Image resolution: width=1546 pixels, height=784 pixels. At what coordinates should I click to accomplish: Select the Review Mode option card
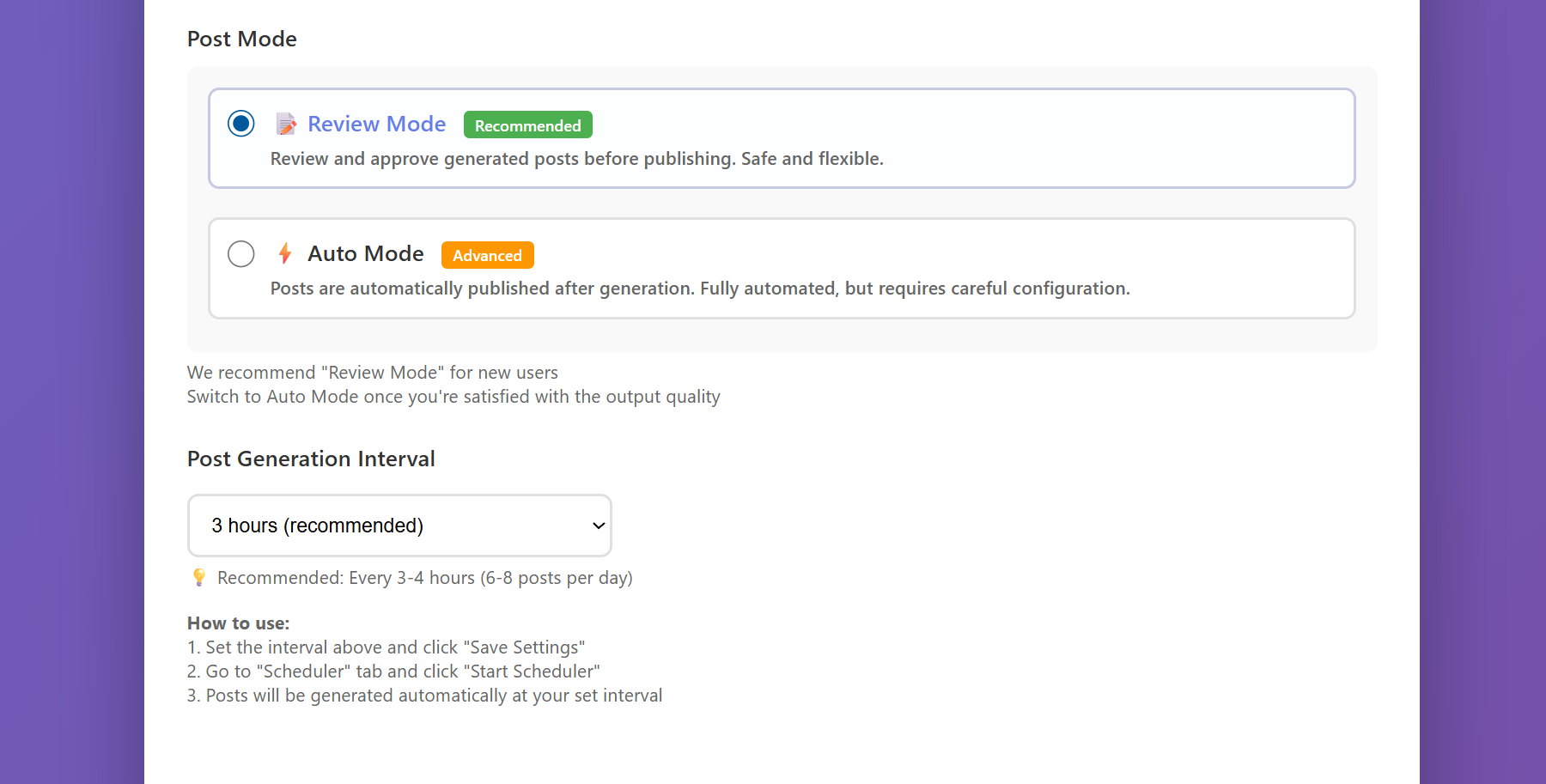coord(782,137)
